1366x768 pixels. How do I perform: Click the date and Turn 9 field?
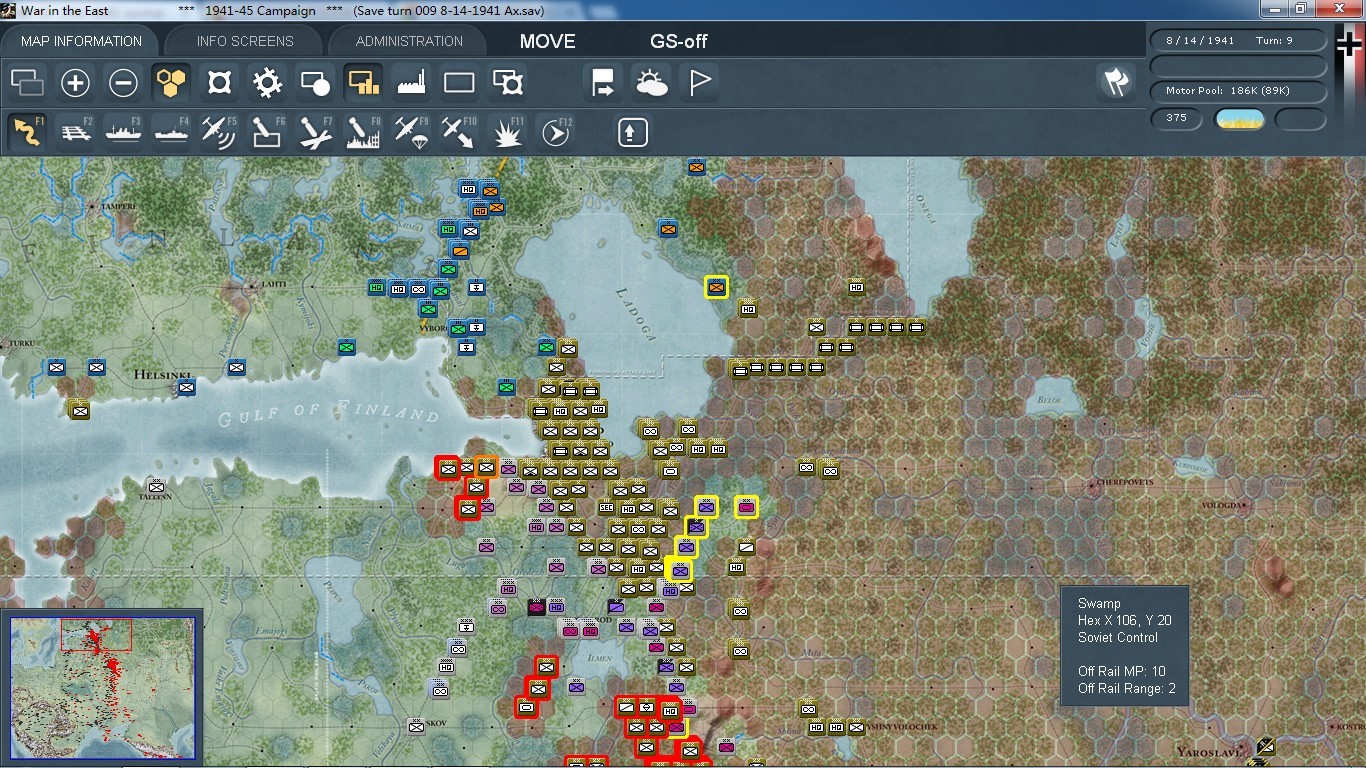pos(1239,41)
